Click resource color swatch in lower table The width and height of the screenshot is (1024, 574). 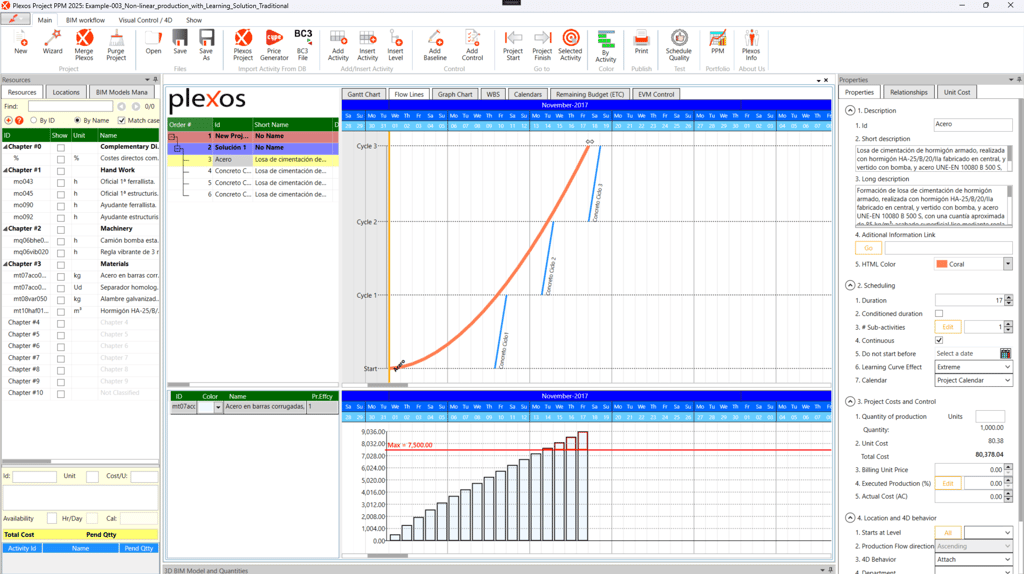tap(206, 407)
